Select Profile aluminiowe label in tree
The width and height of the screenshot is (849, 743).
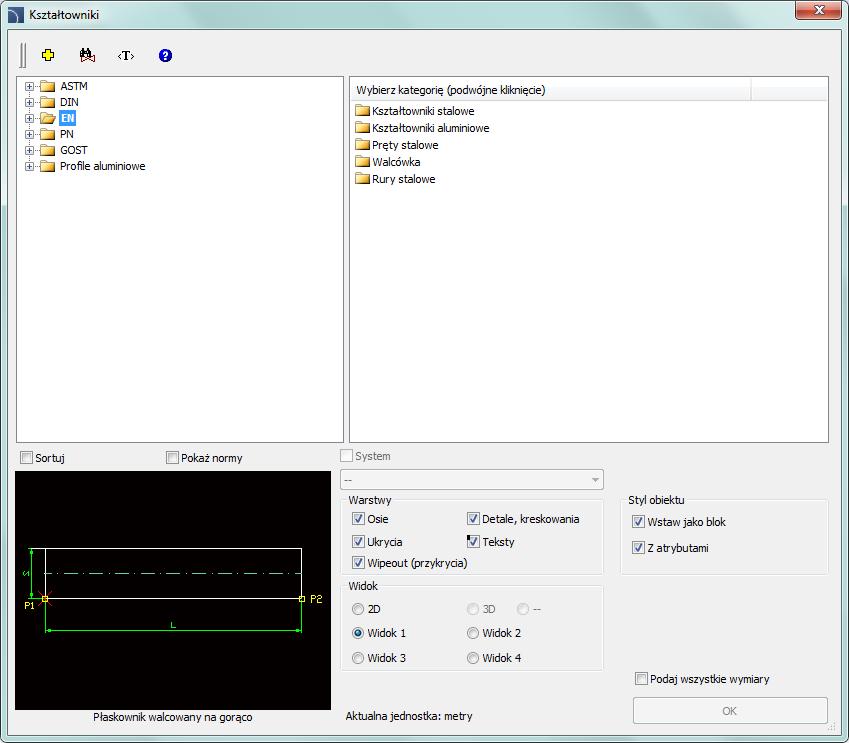pyautogui.click(x=102, y=166)
